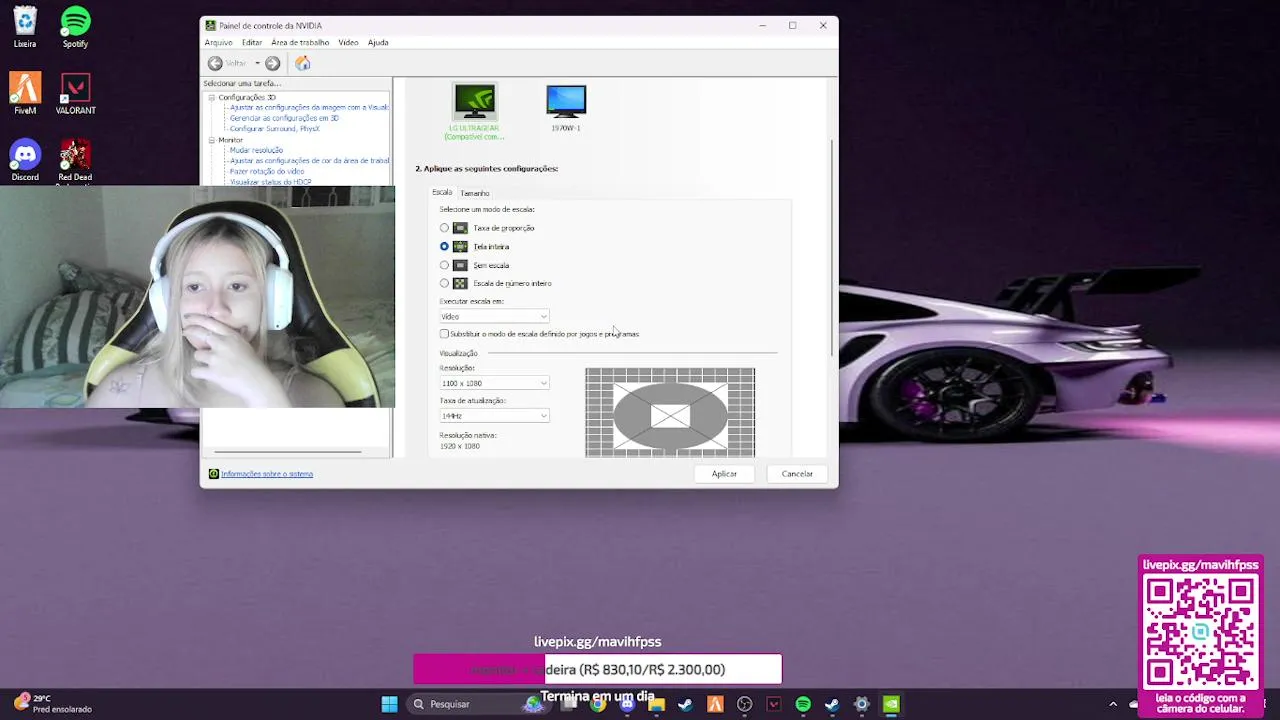
Task: Open Resolução dropdown showing 1100 x 1080
Action: click(x=494, y=383)
